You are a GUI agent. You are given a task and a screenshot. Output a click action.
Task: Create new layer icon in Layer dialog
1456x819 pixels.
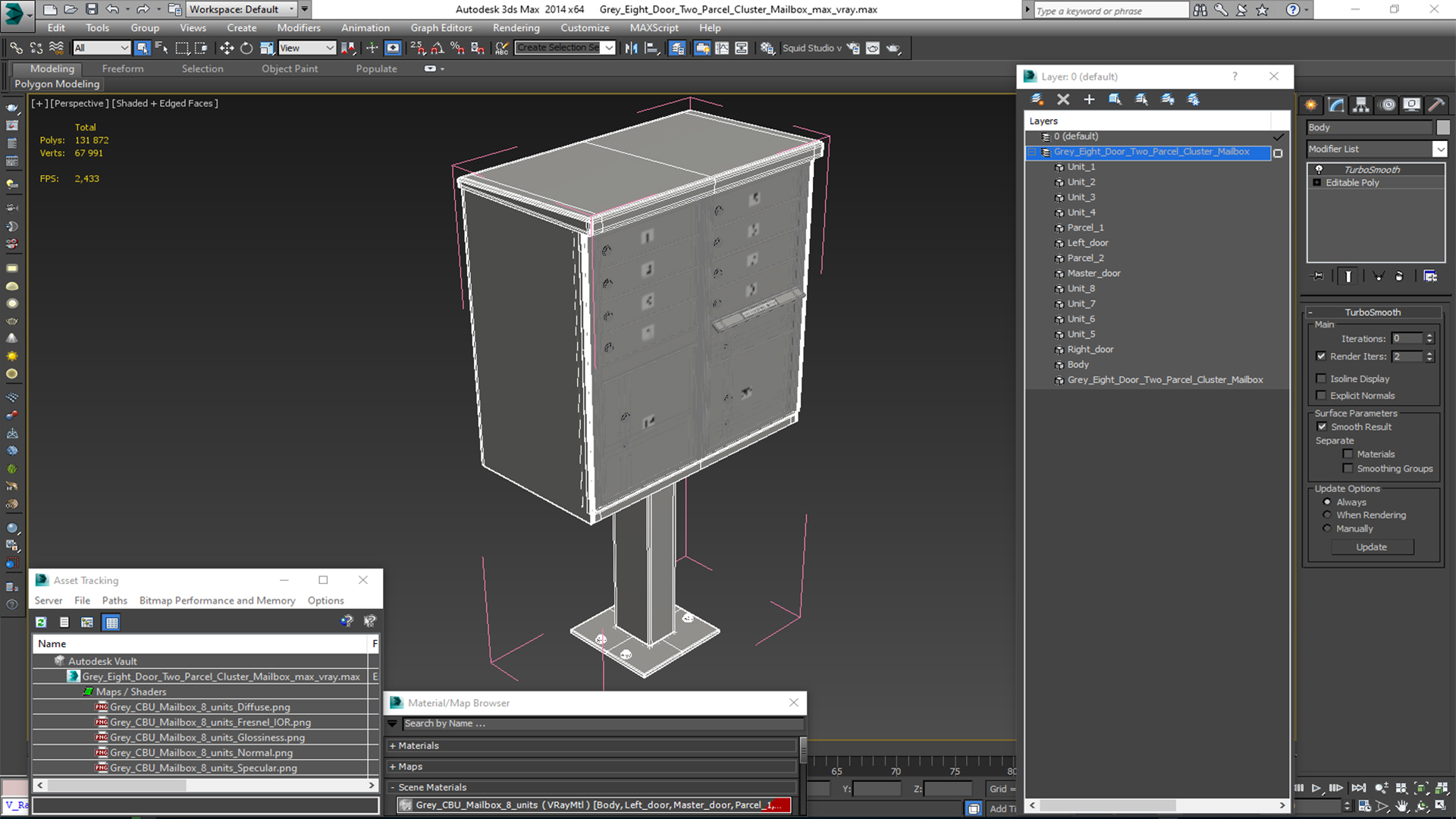pyautogui.click(x=1037, y=99)
